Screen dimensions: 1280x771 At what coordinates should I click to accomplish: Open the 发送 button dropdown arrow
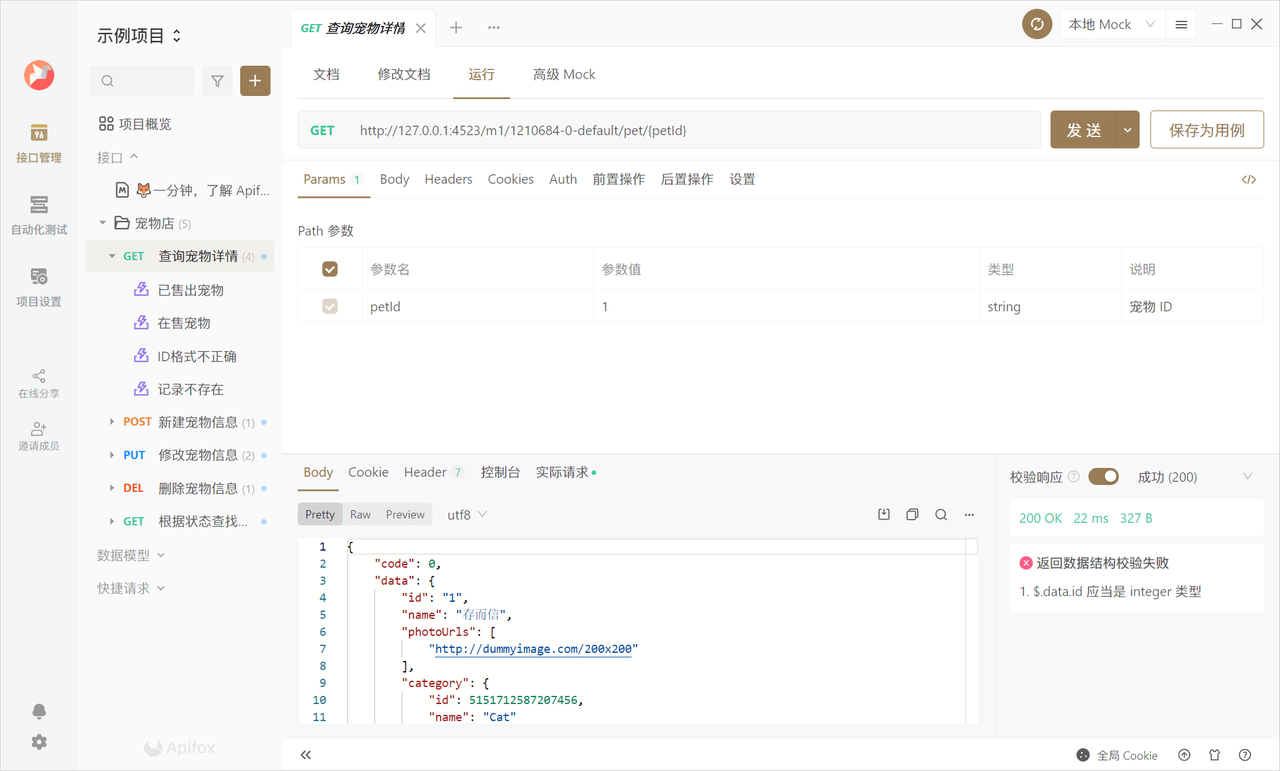click(1128, 130)
